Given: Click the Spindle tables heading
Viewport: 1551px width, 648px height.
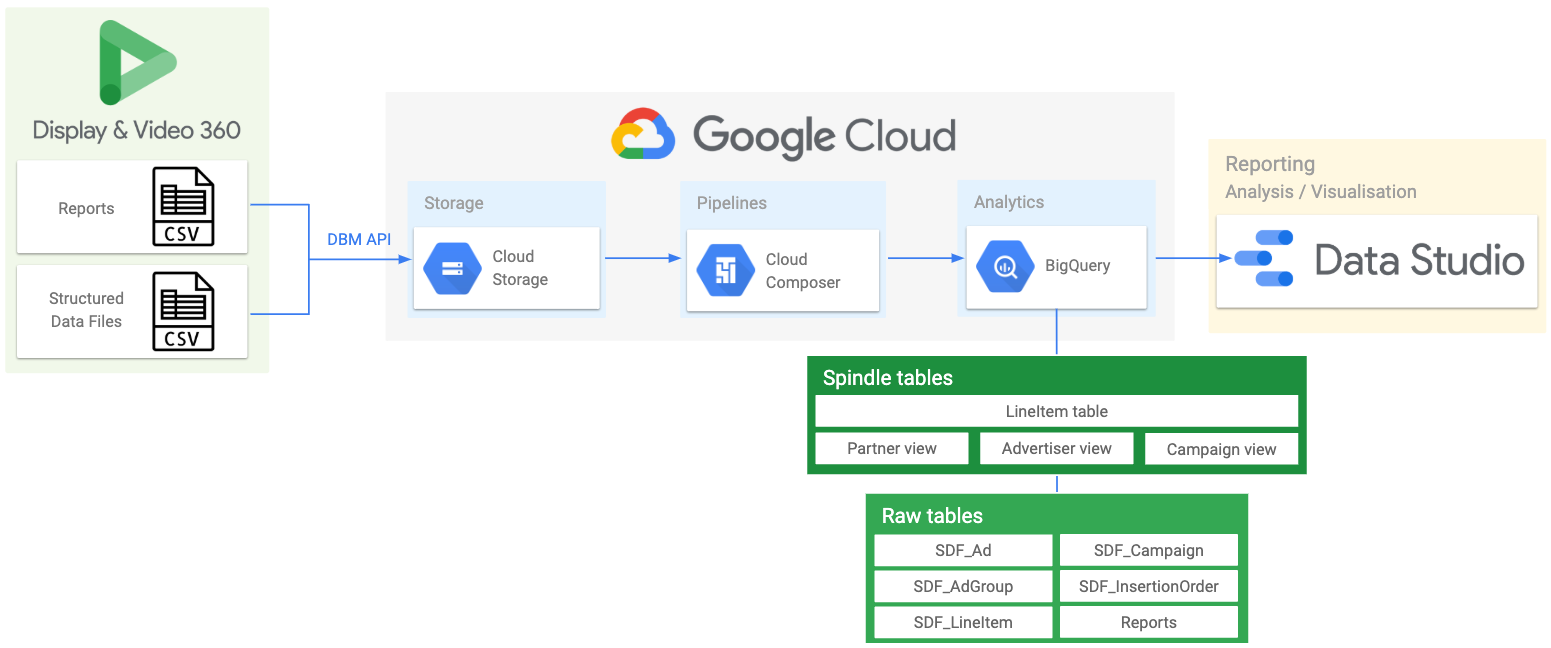Looking at the screenshot, I should point(888,378).
